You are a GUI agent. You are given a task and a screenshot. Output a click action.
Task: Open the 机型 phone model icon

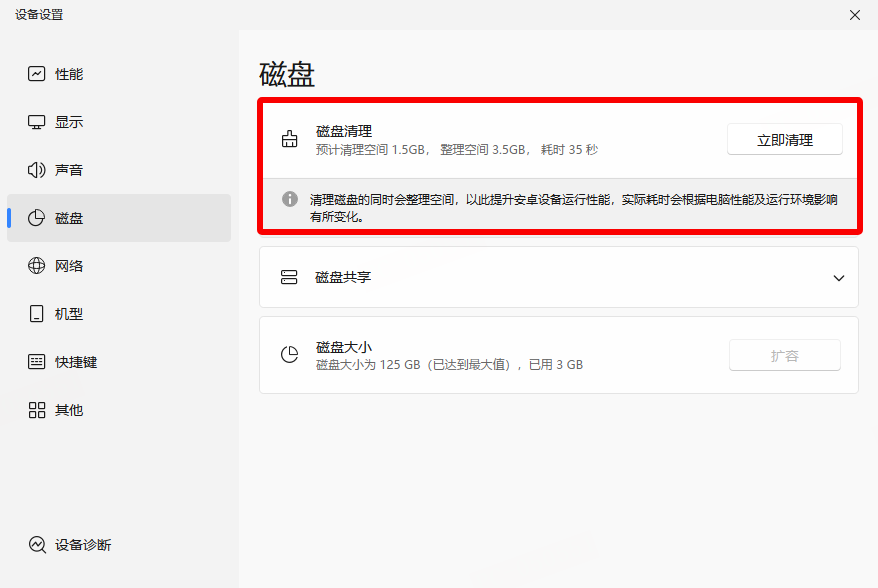37,314
